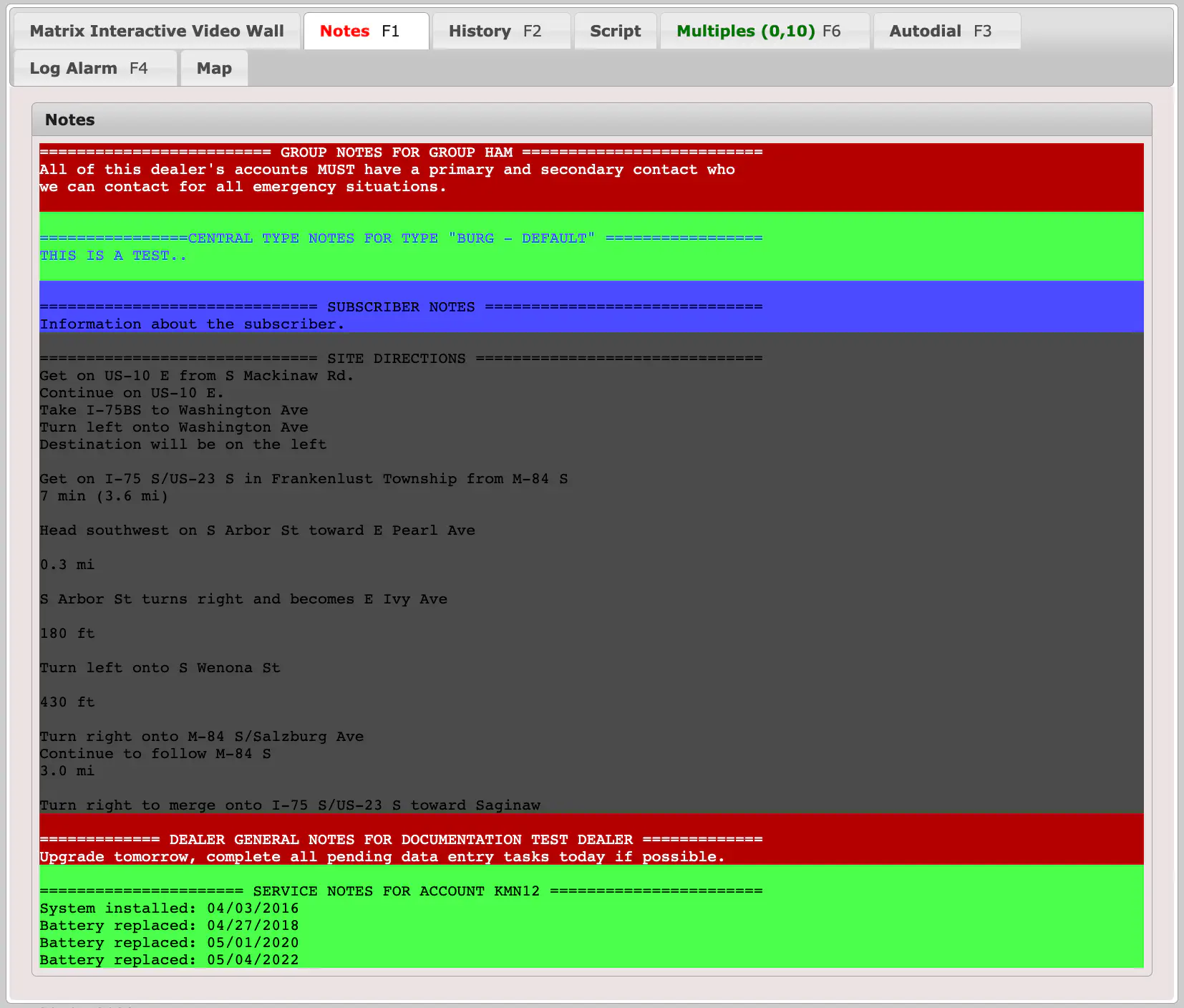The width and height of the screenshot is (1184, 1008).
Task: Click the '3.0 mi' distance line
Action: (67, 771)
